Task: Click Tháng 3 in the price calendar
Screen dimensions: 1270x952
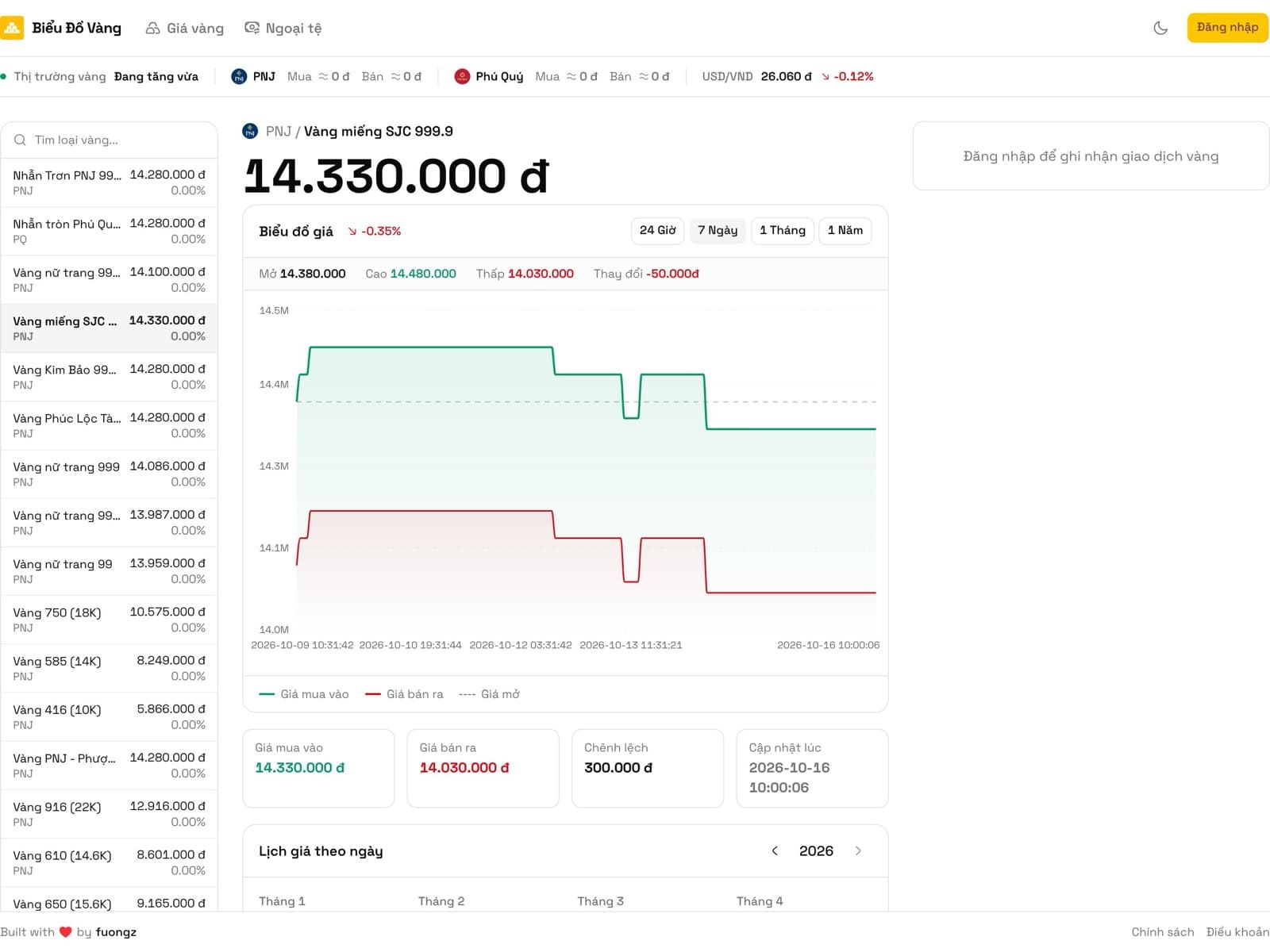Action: click(x=600, y=901)
